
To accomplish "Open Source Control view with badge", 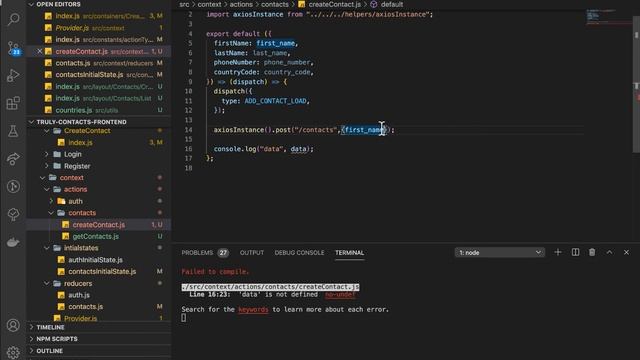I will [13, 47].
